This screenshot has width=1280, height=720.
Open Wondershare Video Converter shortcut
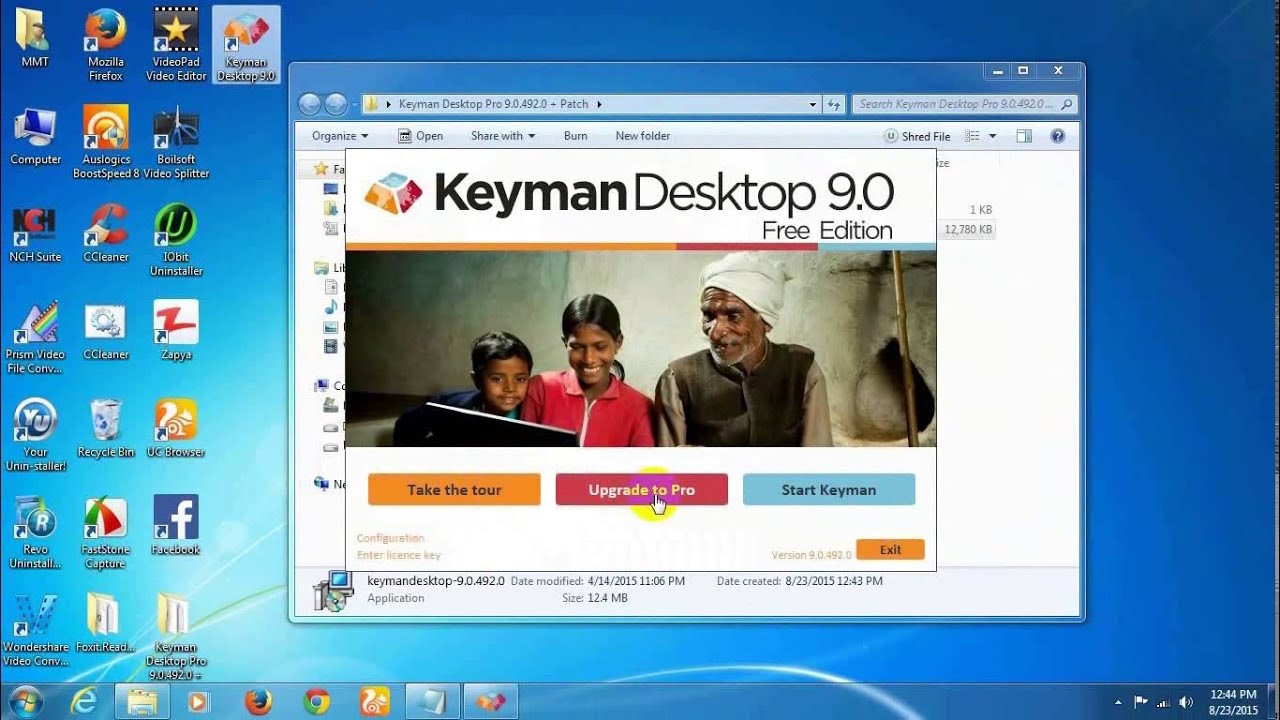pos(35,630)
